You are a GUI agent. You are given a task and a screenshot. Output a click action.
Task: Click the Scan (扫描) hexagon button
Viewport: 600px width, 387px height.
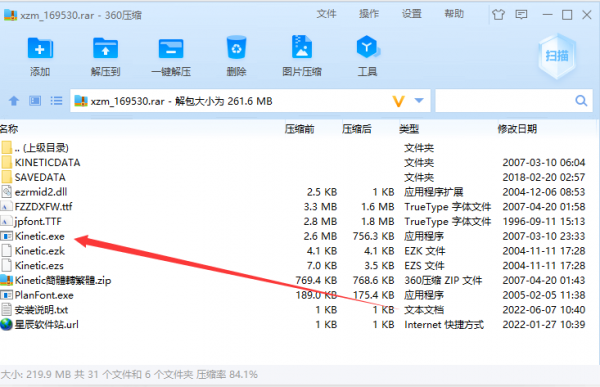557,56
